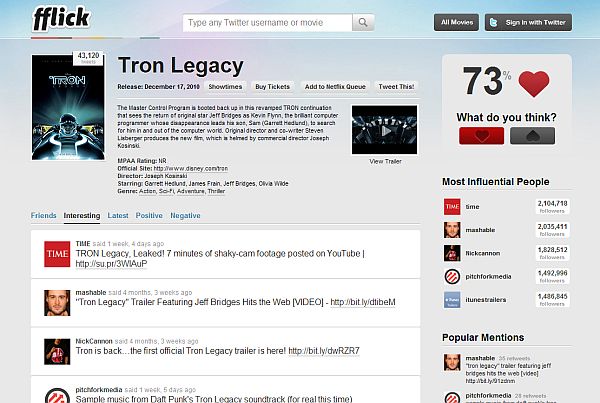600x403 pixels.
Task: Play the Tron Legacy trailer video
Action: 385,130
